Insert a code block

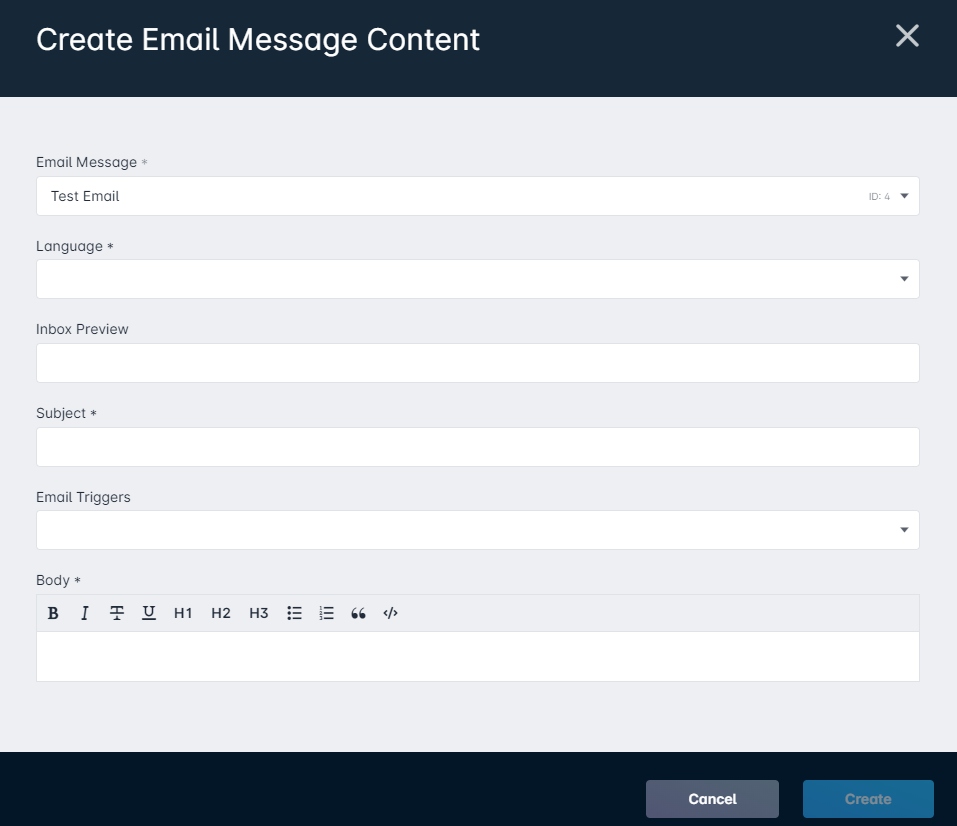coord(391,613)
